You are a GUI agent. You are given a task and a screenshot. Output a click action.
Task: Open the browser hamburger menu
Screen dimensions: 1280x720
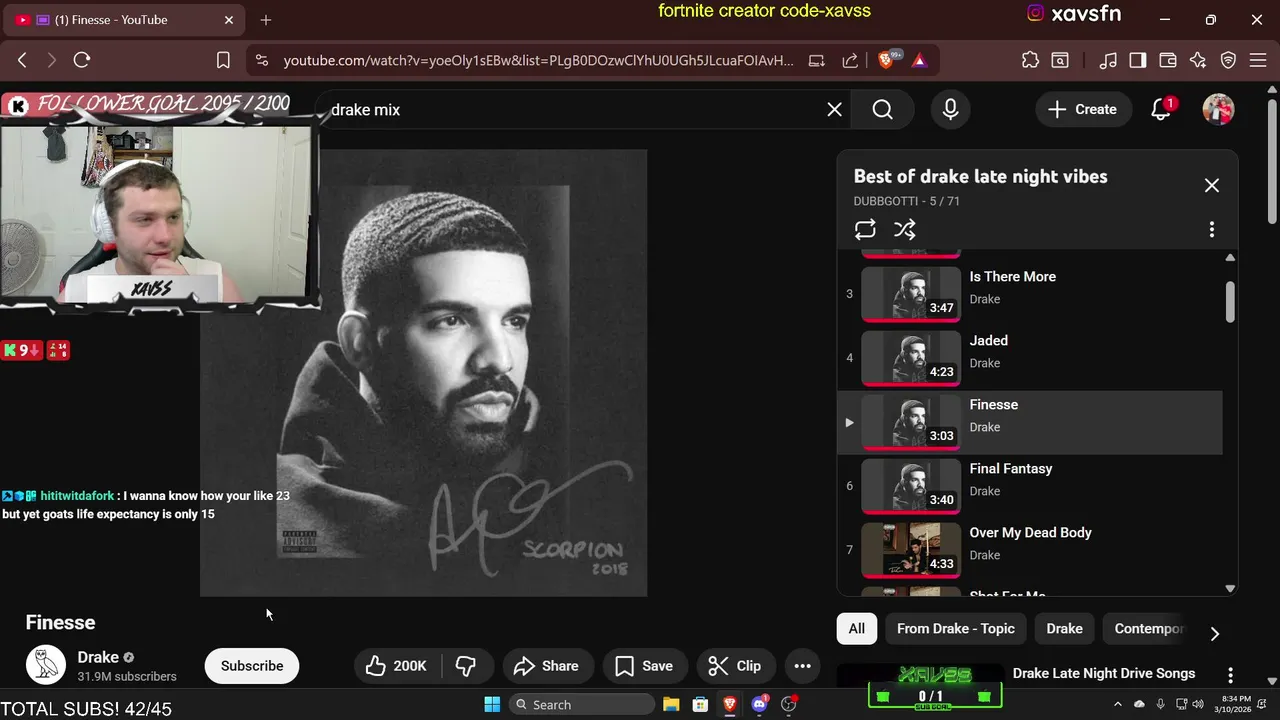pos(1258,60)
